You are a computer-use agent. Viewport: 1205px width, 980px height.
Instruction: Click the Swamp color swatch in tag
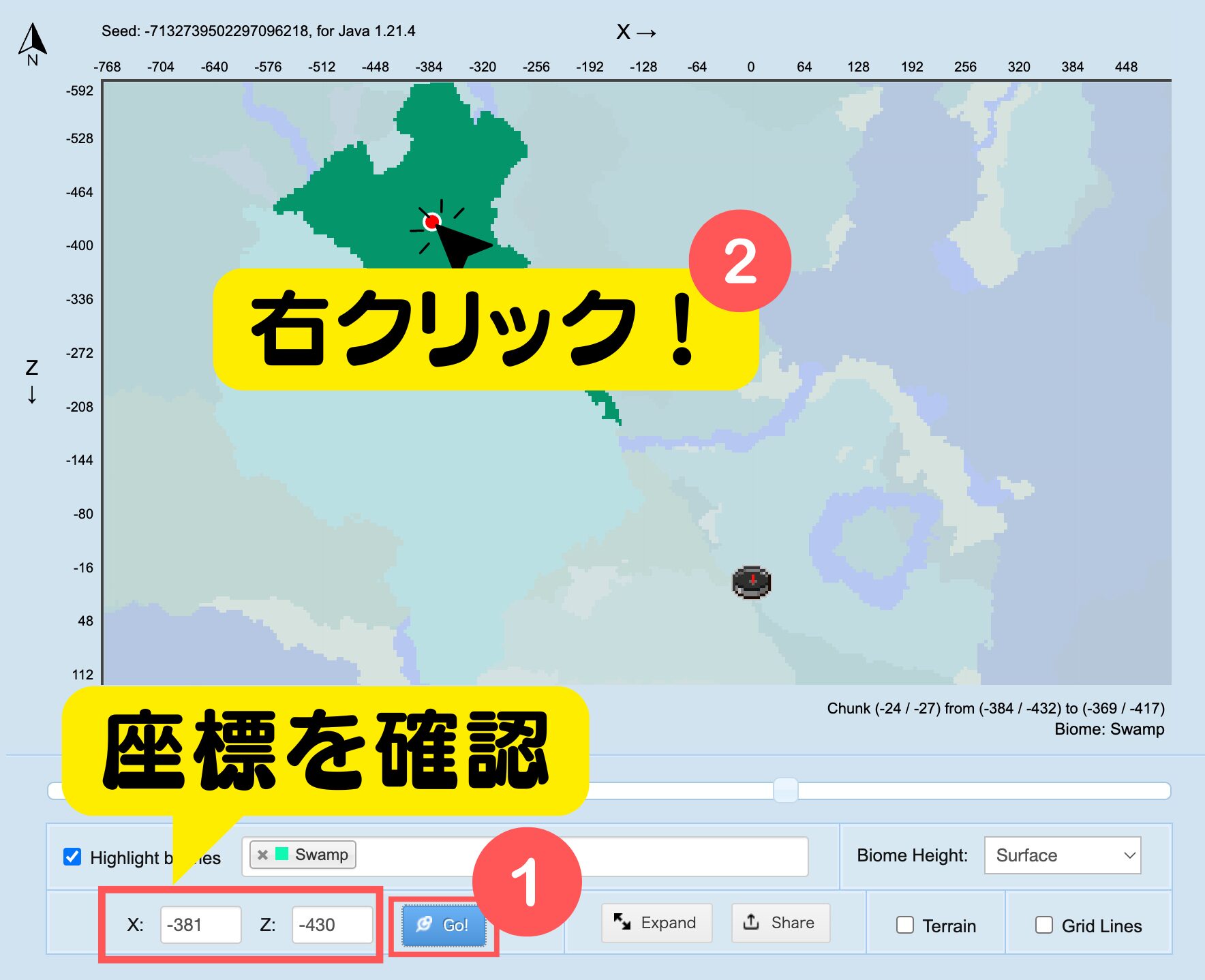[x=282, y=854]
